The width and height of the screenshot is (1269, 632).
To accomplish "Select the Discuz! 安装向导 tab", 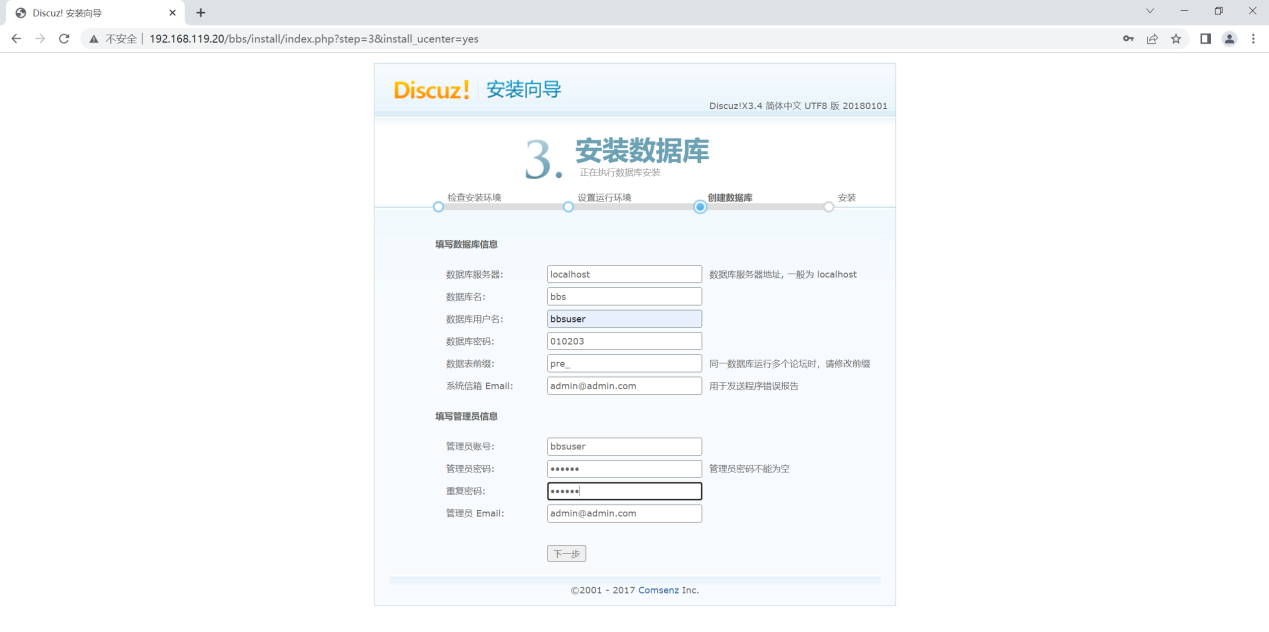I will click(85, 13).
